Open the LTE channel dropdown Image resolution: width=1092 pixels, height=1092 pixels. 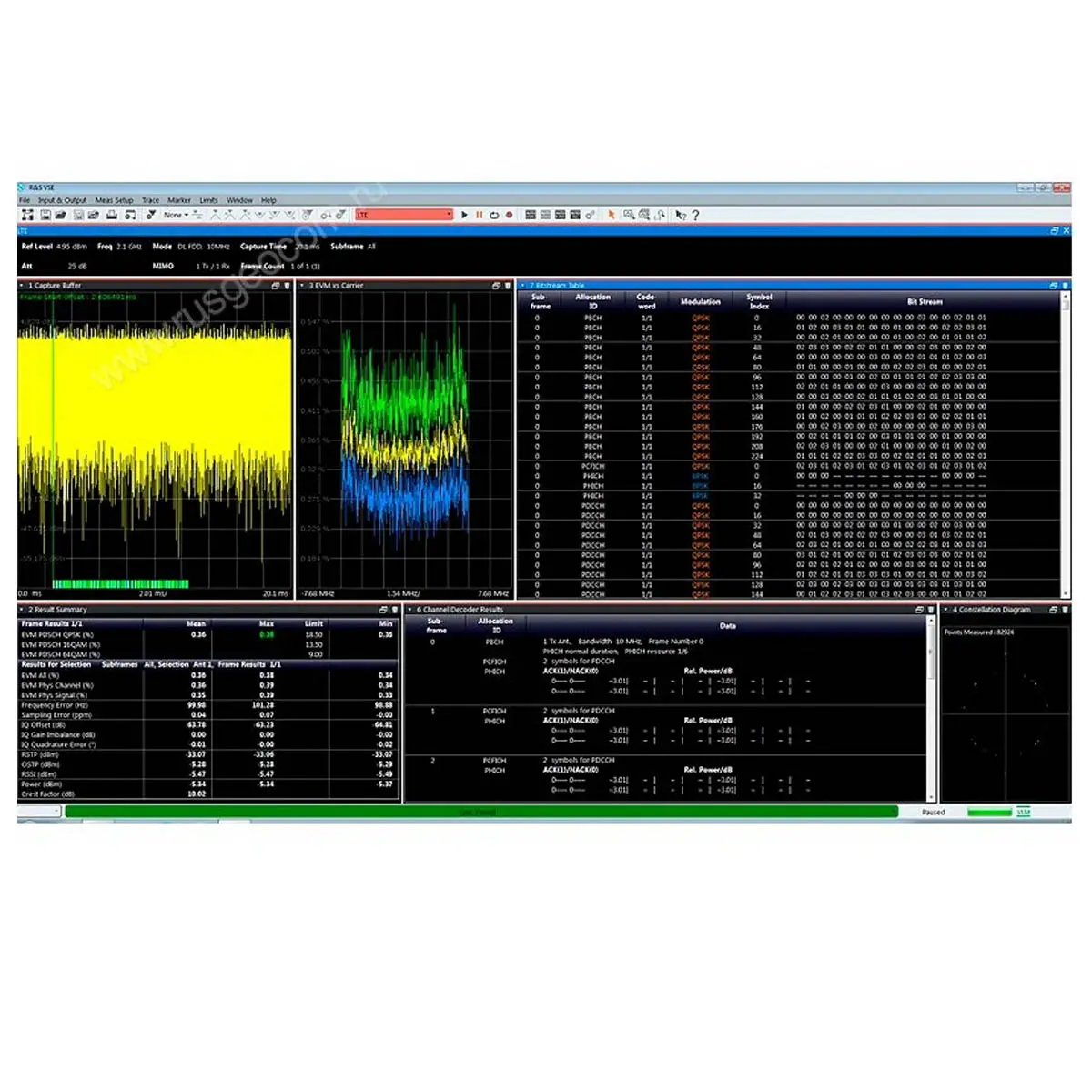pos(449,215)
